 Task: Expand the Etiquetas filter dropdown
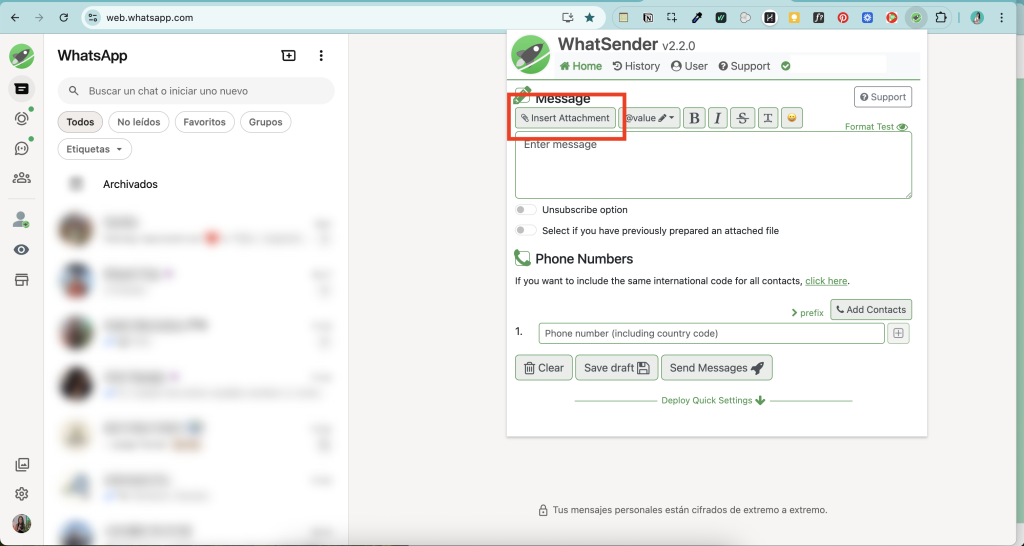[95, 149]
